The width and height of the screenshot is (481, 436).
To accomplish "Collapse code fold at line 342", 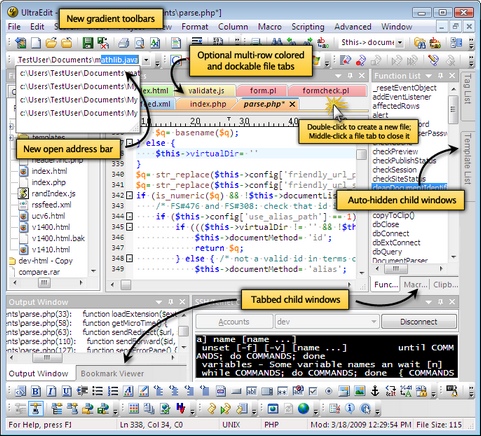I will 130,195.
